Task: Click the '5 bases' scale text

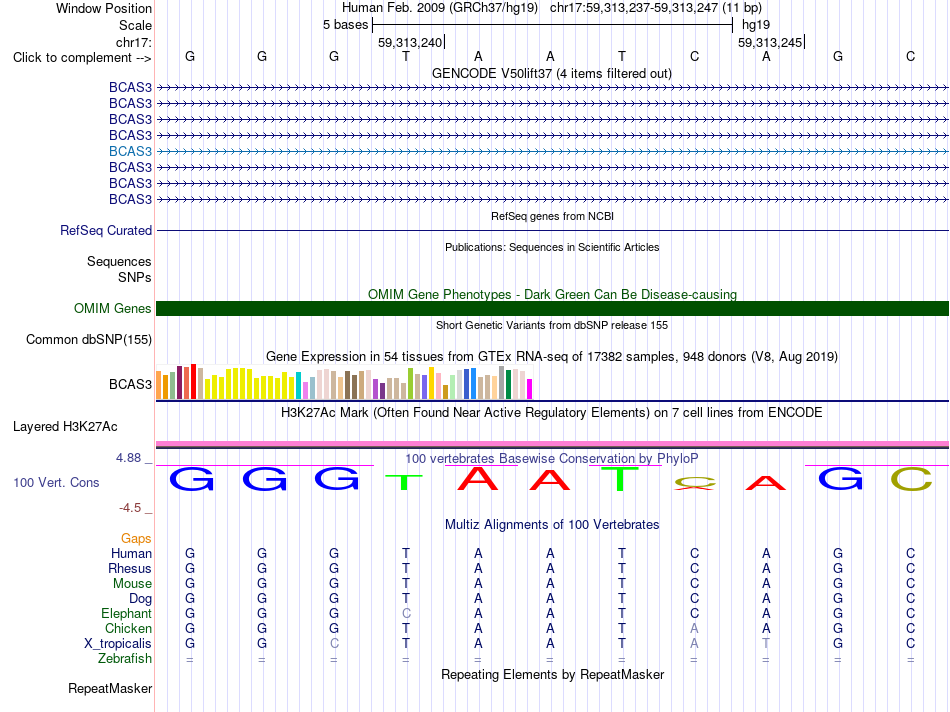Action: (x=345, y=25)
